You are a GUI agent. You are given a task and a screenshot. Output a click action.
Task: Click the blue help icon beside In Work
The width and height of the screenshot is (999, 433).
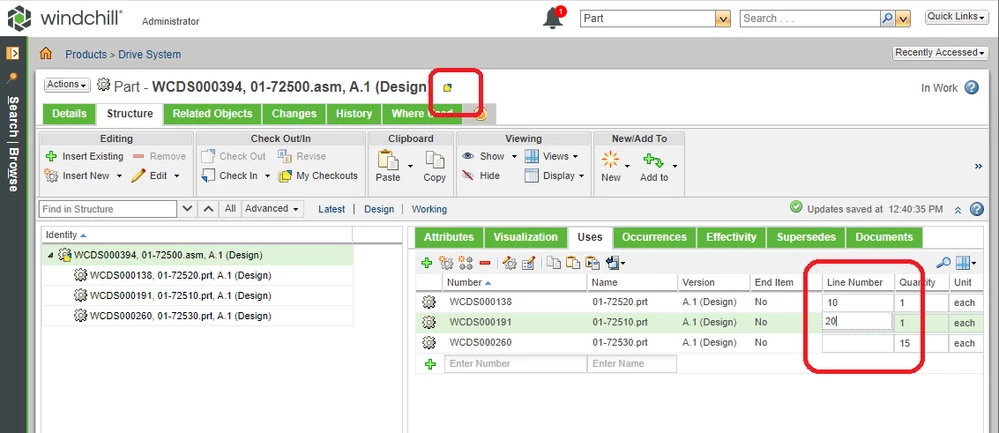tap(971, 87)
